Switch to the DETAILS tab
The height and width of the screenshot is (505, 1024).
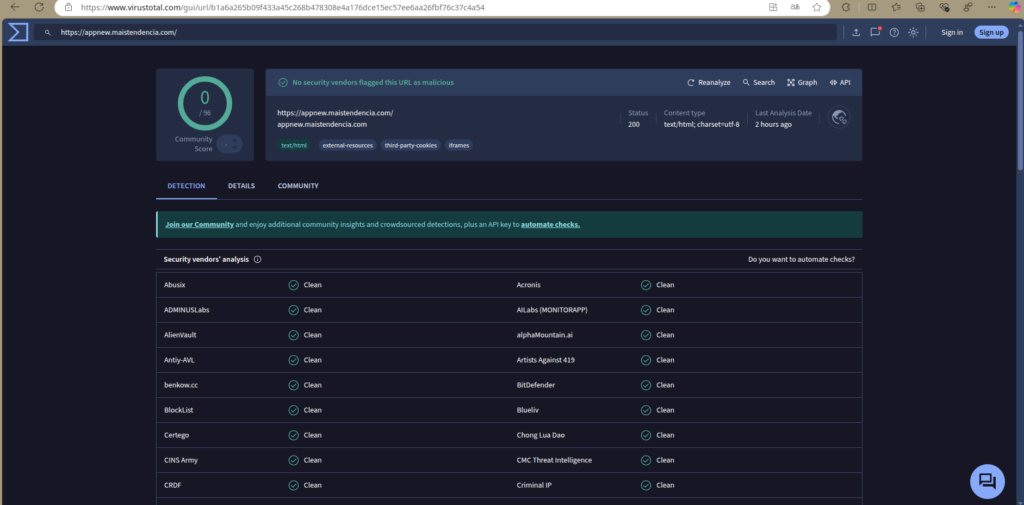click(242, 186)
